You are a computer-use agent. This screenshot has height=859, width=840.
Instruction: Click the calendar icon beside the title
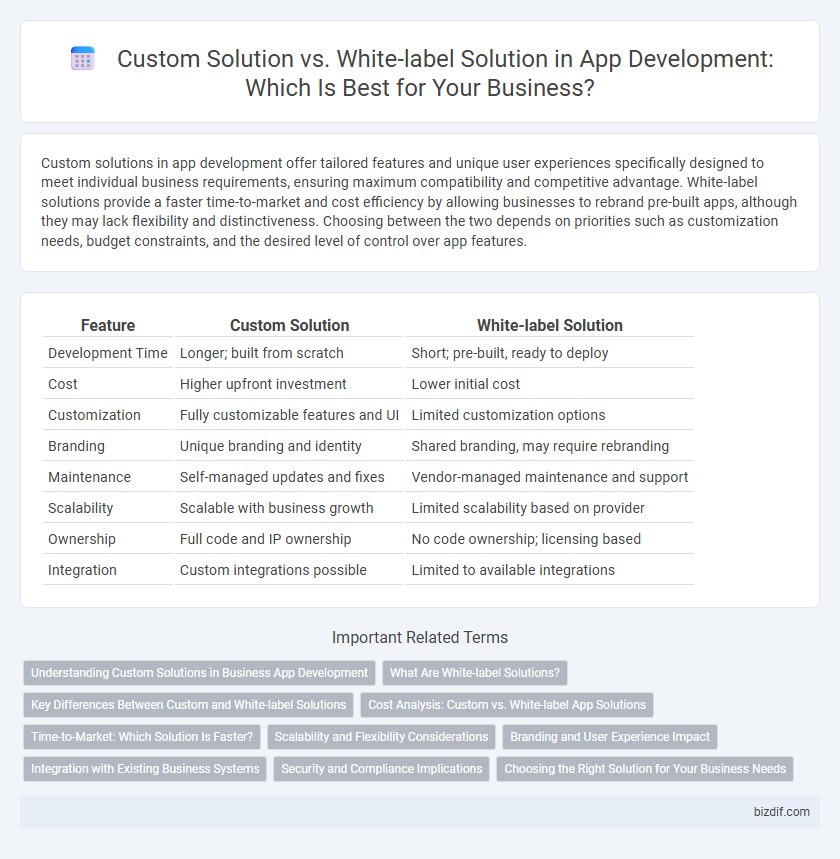click(x=83, y=59)
